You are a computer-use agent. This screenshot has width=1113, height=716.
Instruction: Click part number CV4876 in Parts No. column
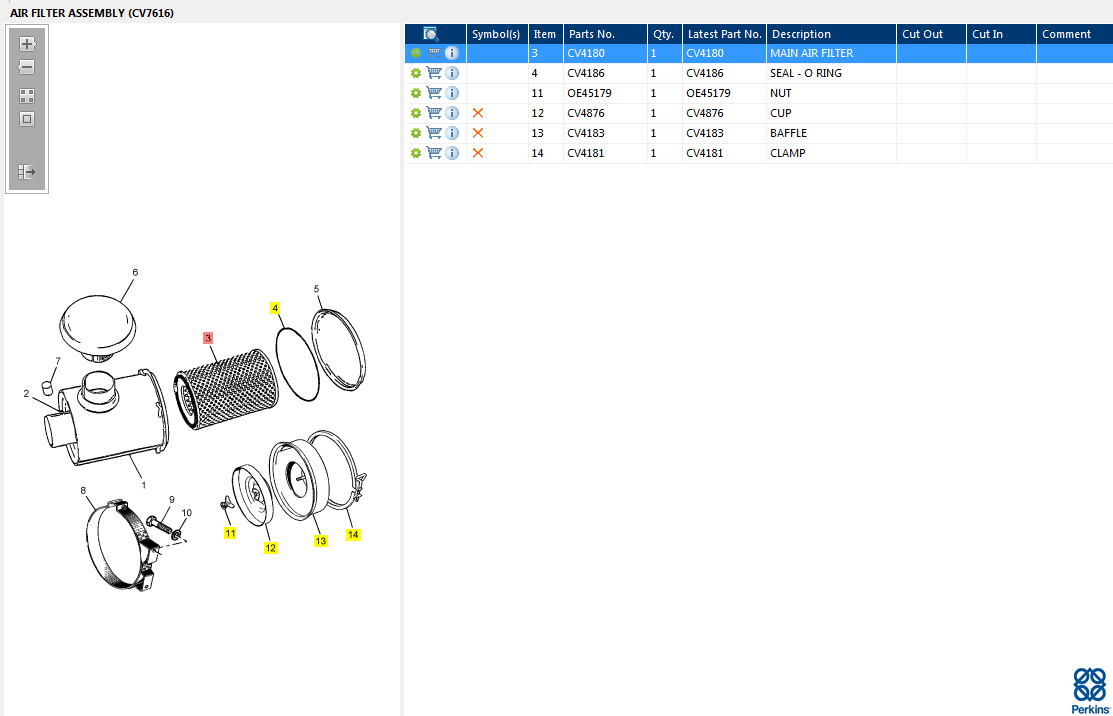click(586, 113)
